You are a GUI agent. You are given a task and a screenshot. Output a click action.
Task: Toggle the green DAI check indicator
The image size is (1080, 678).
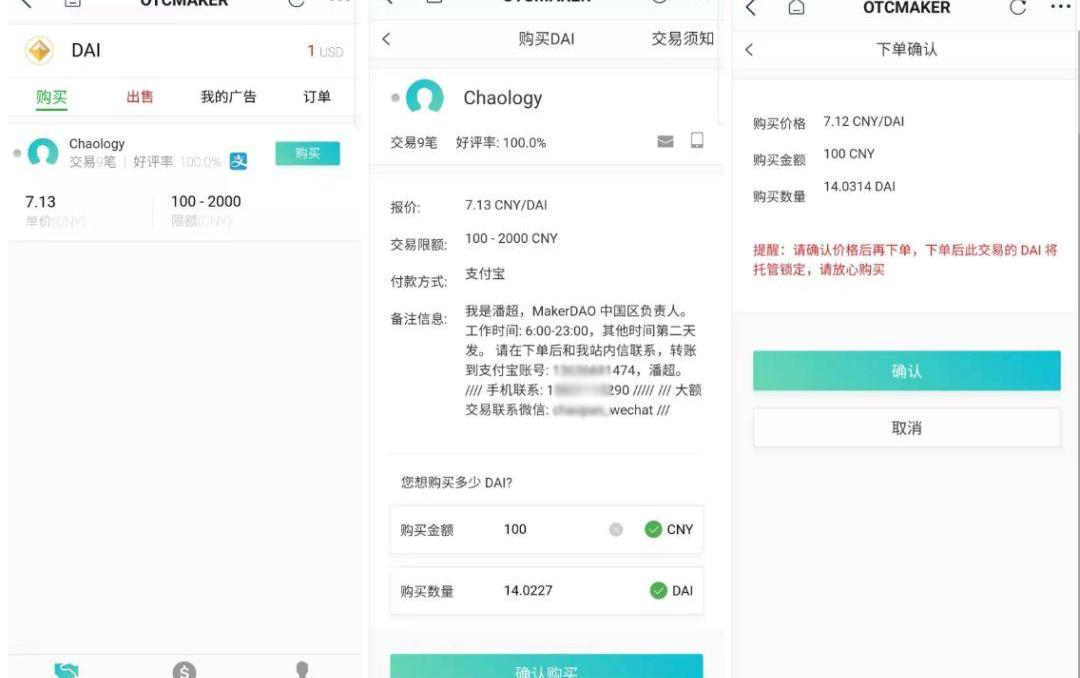tap(658, 590)
